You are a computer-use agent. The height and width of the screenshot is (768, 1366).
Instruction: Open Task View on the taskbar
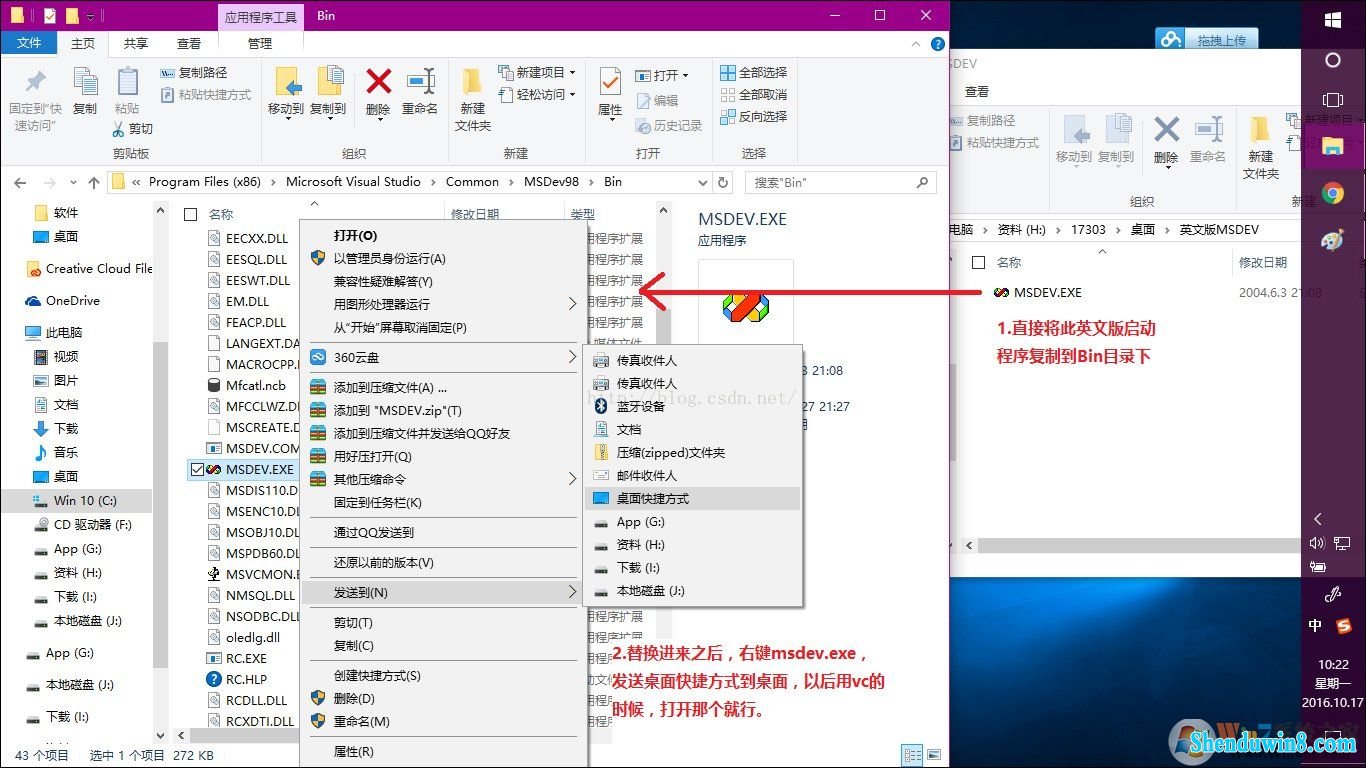coord(1332,100)
